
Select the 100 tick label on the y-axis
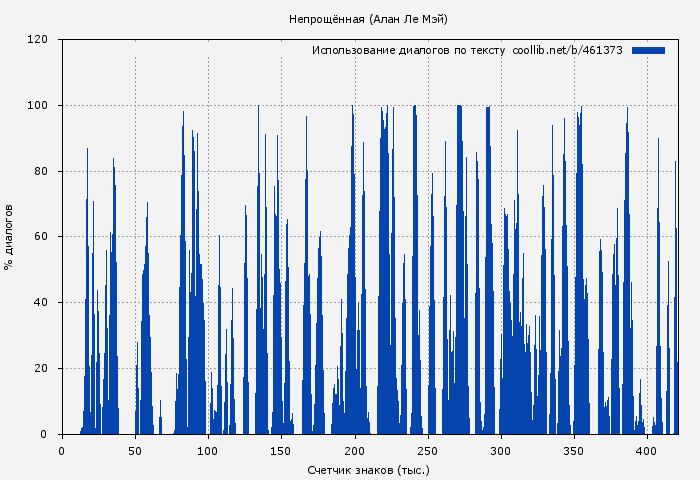pos(38,106)
